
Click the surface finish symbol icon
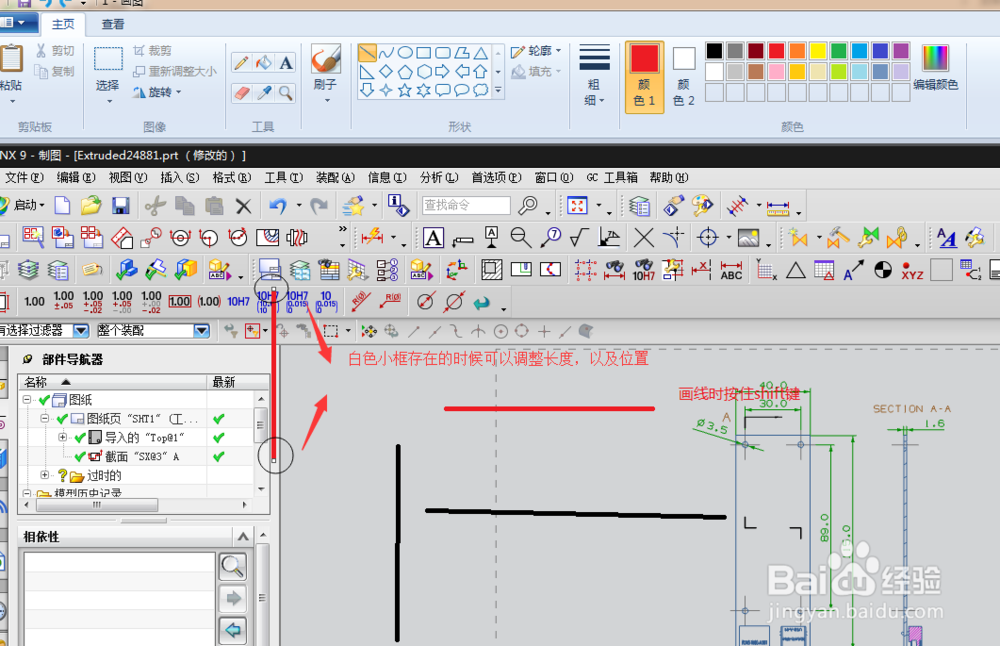(579, 238)
